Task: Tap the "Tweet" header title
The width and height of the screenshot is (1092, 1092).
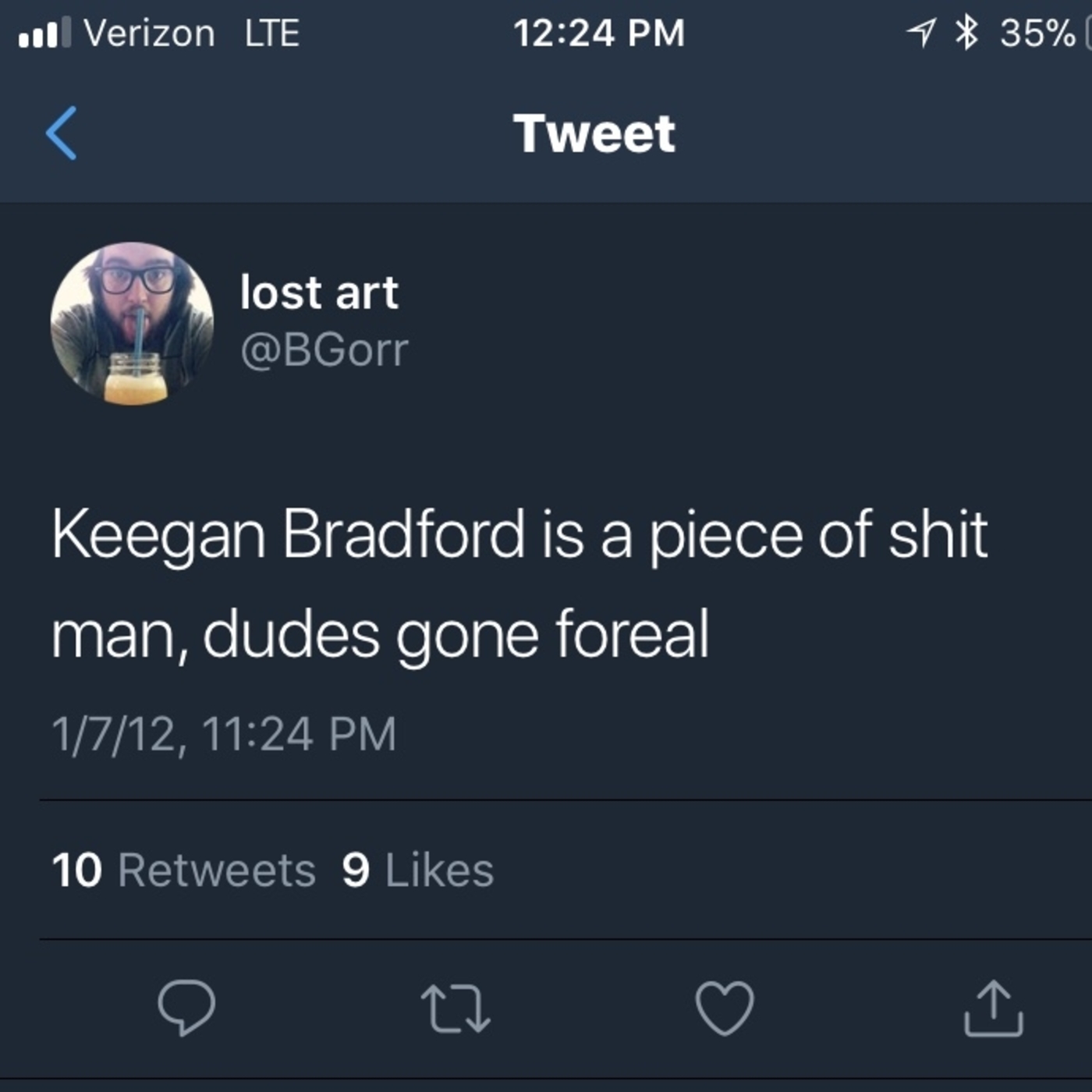Action: click(x=594, y=133)
